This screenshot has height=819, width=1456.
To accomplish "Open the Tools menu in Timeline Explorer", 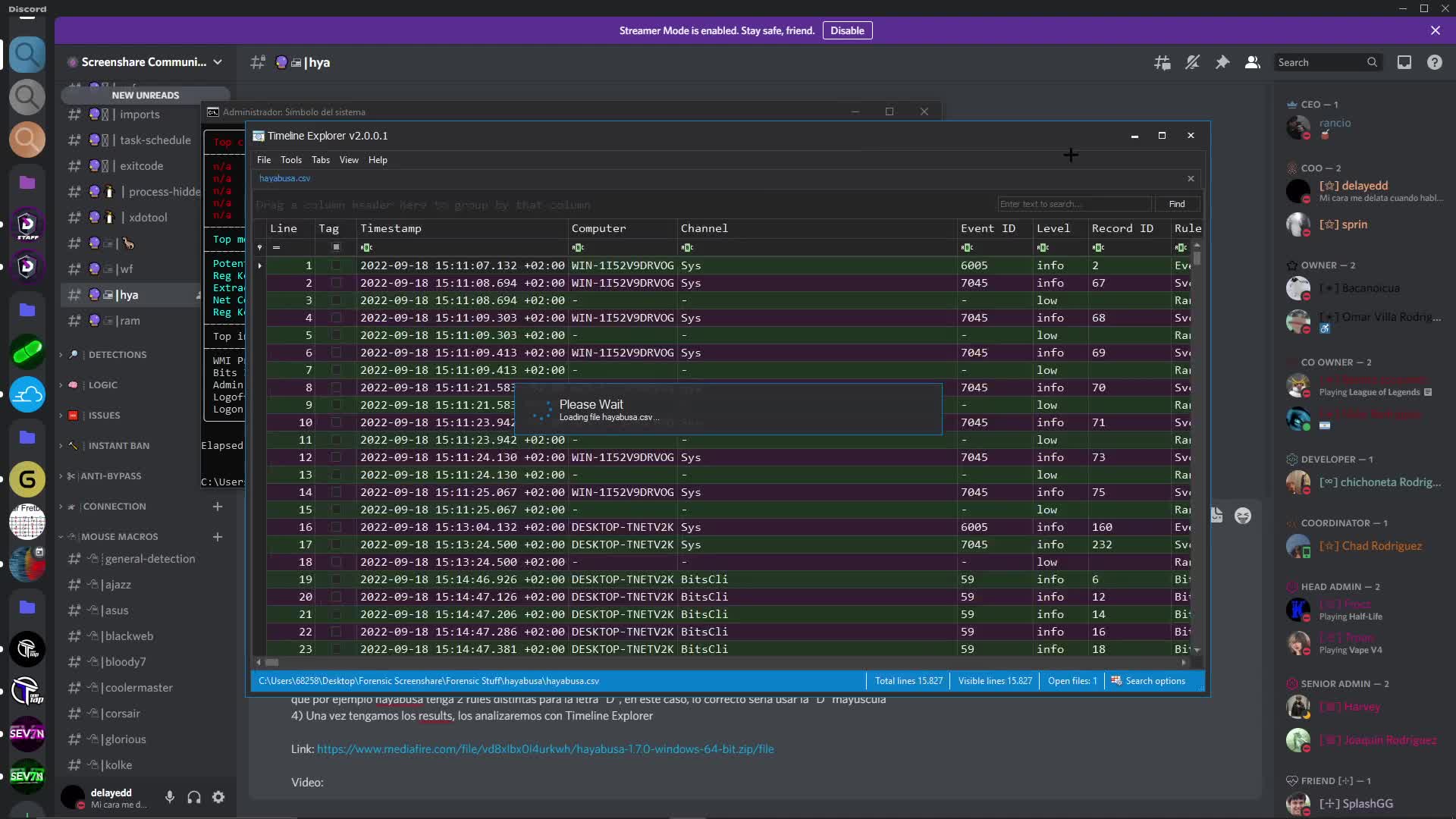I will tap(290, 160).
